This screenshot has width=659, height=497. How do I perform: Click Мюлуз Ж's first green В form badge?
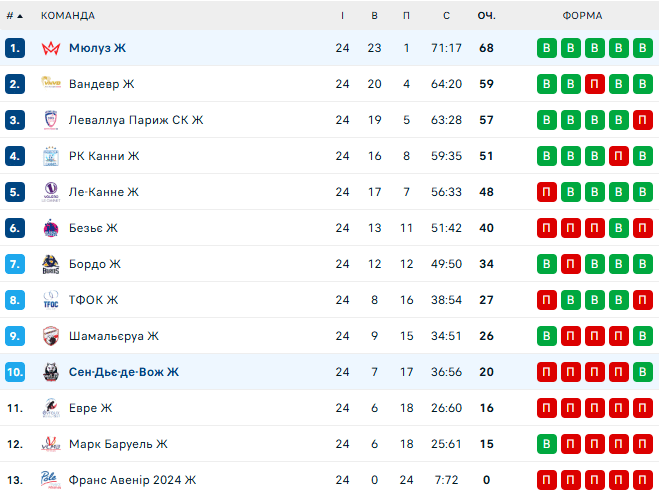[x=546, y=48]
